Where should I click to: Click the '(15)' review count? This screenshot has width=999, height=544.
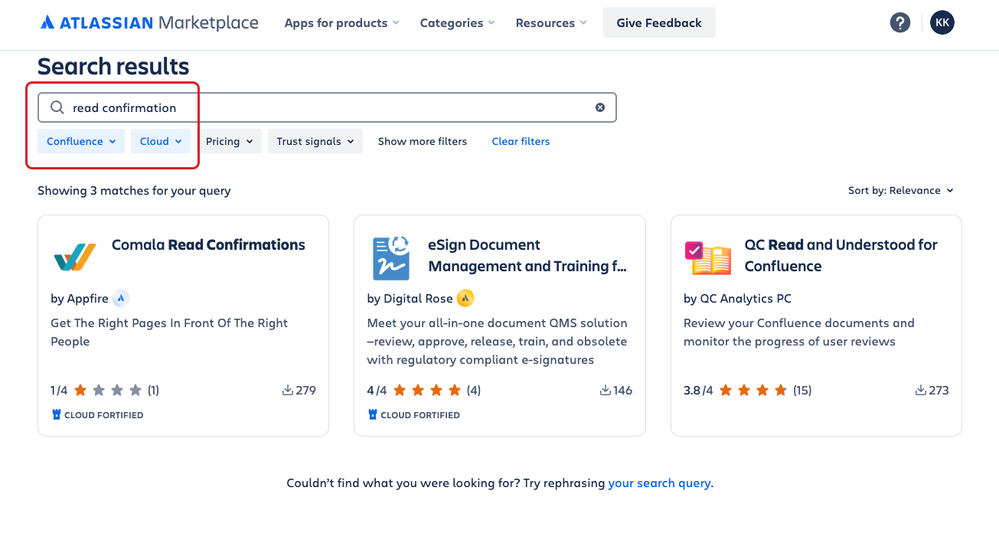click(802, 390)
